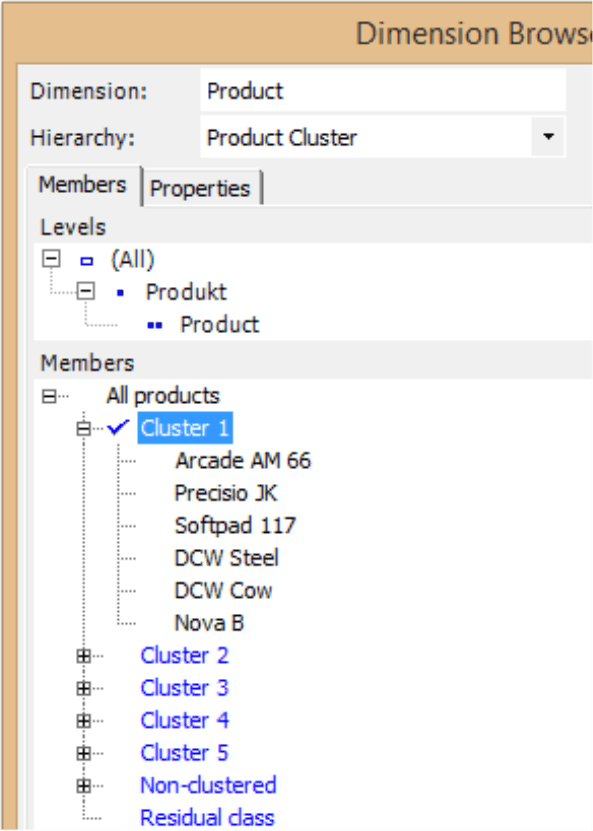Click the Dimension field showing Product
Image resolution: width=593 pixels, height=831 pixels.
click(x=383, y=91)
